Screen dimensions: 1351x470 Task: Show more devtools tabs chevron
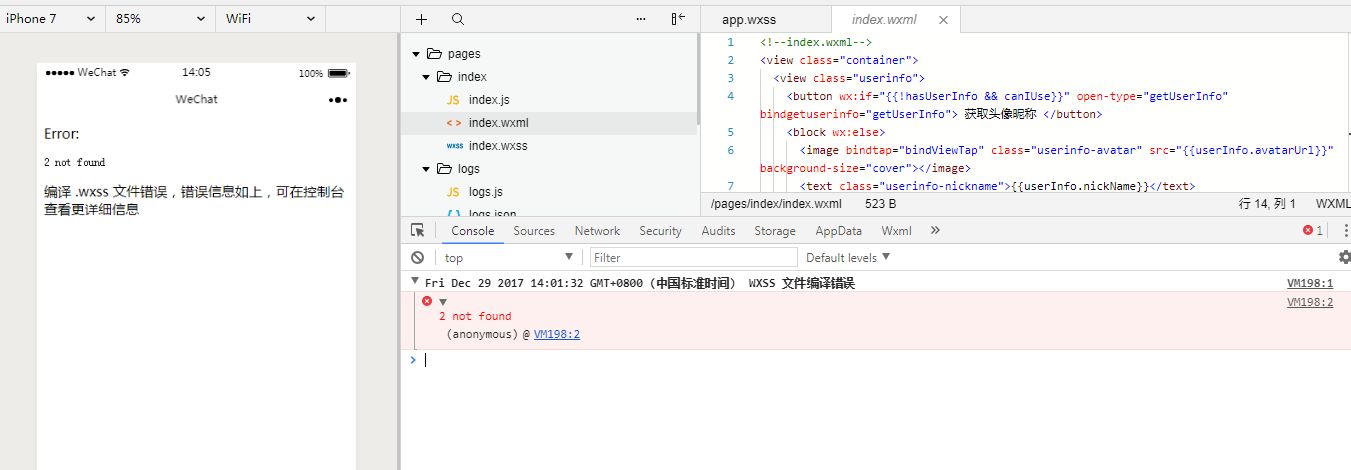coord(935,230)
